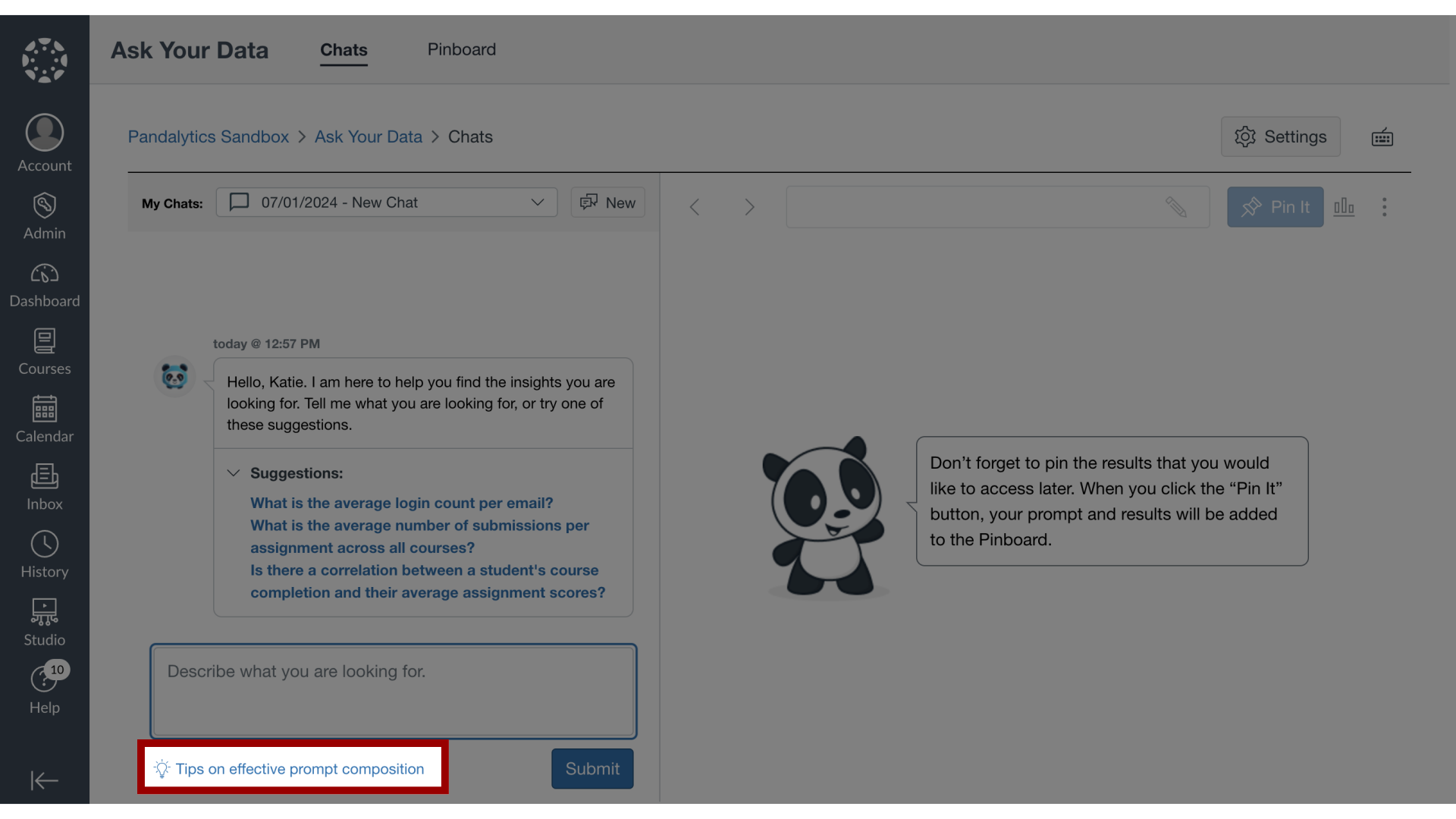Image resolution: width=1456 pixels, height=819 pixels.
Task: Switch to the Chats tab
Action: point(344,49)
